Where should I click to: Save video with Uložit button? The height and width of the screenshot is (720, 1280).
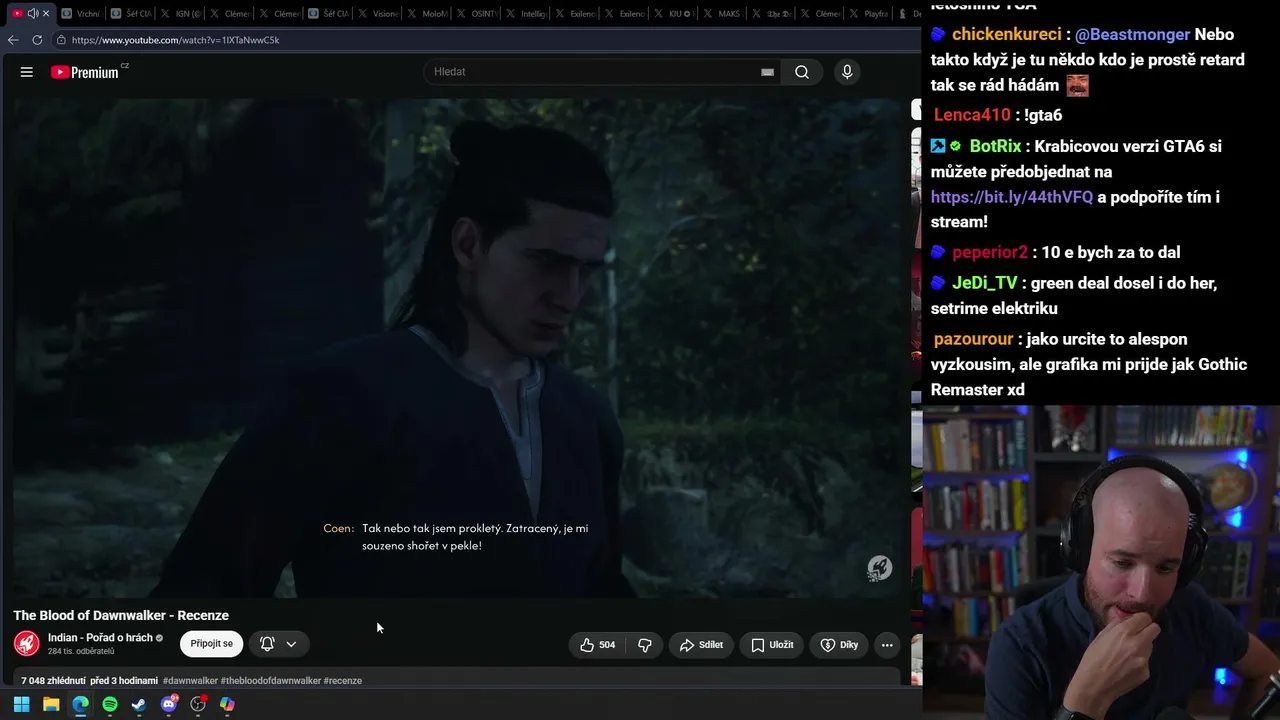pyautogui.click(x=772, y=645)
